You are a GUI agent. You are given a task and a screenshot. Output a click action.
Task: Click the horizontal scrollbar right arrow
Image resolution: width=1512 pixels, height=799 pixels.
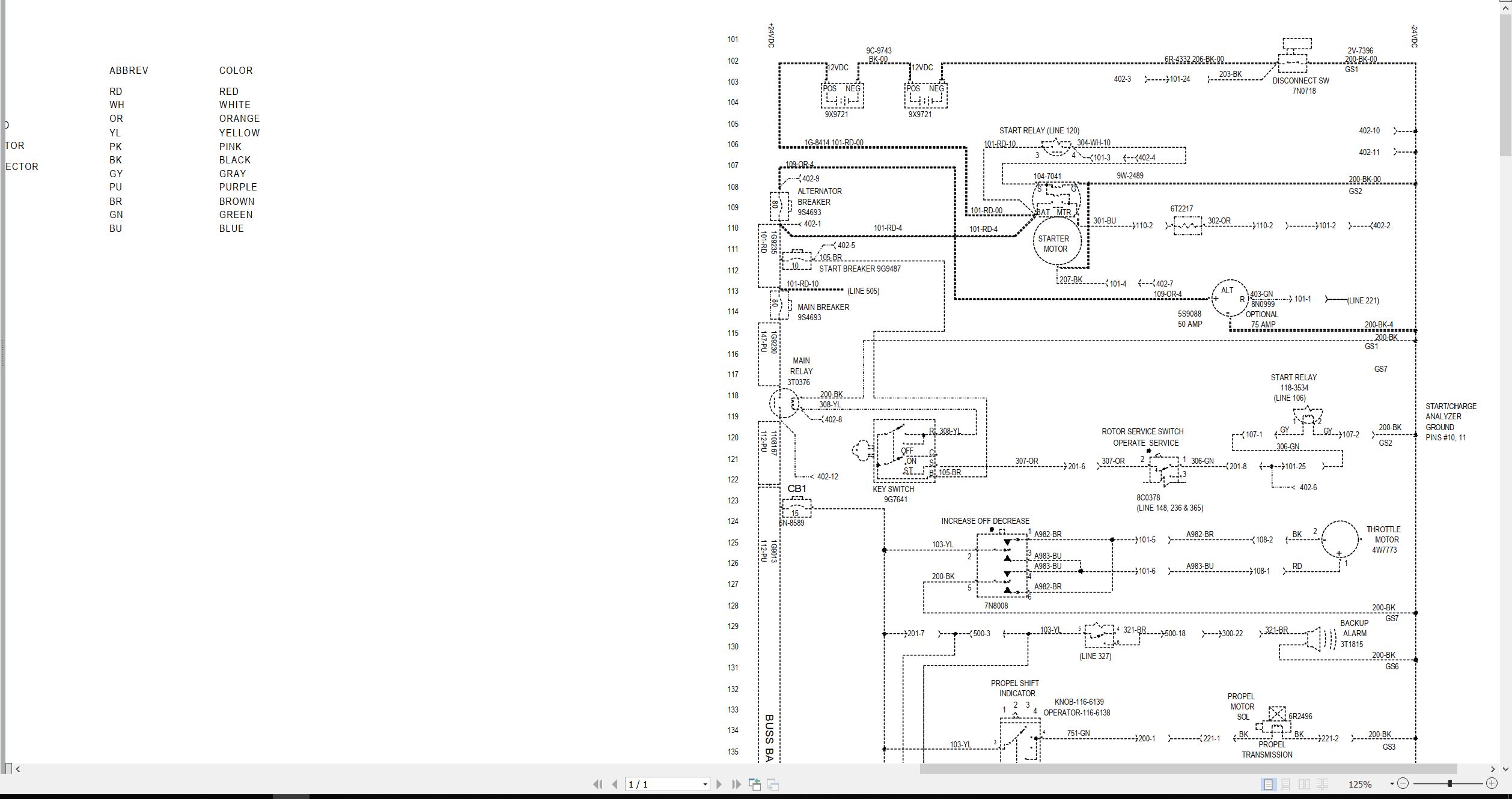tap(1493, 769)
